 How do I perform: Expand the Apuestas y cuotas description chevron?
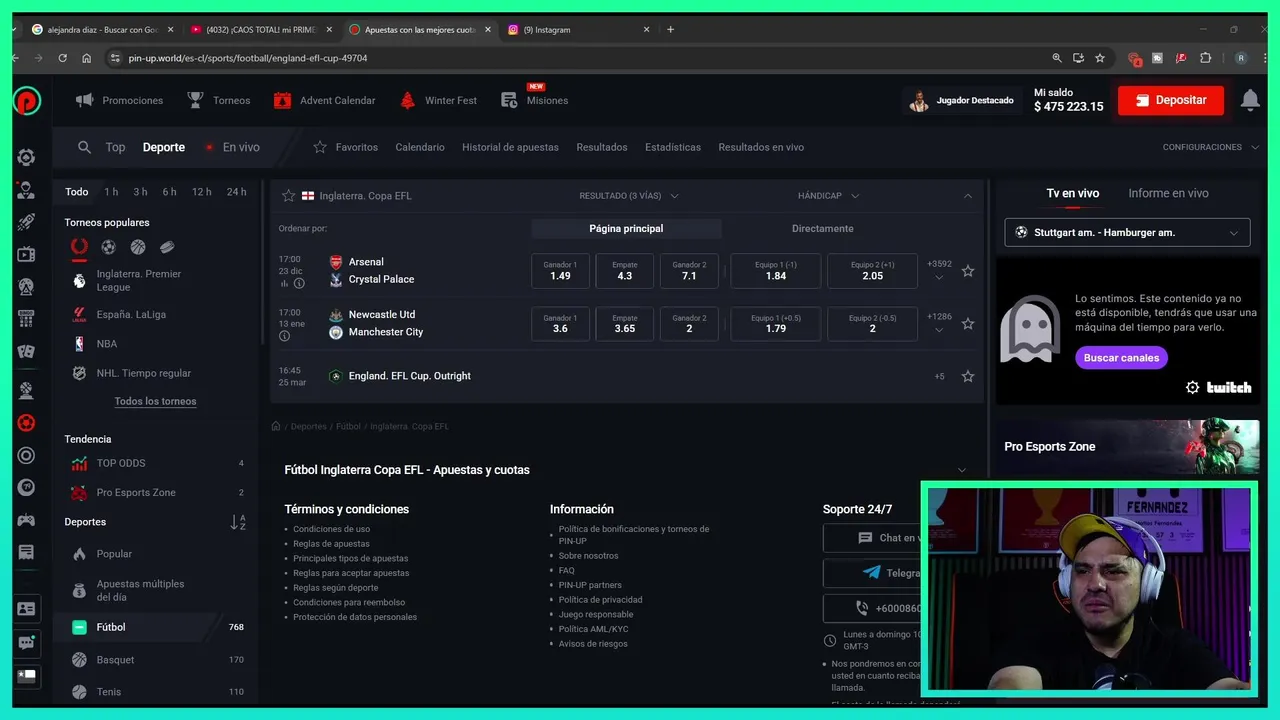coord(962,470)
